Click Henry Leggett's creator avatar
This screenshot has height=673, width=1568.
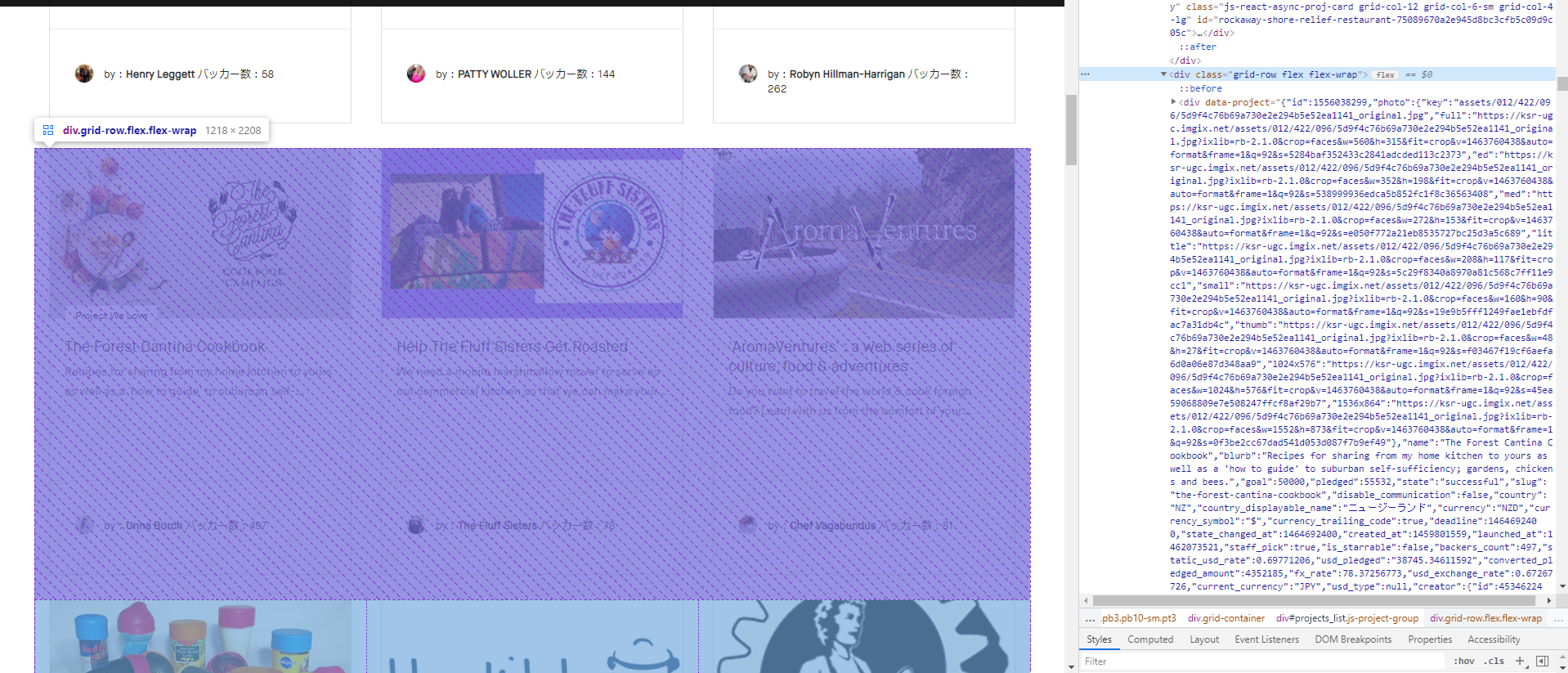tap(84, 74)
